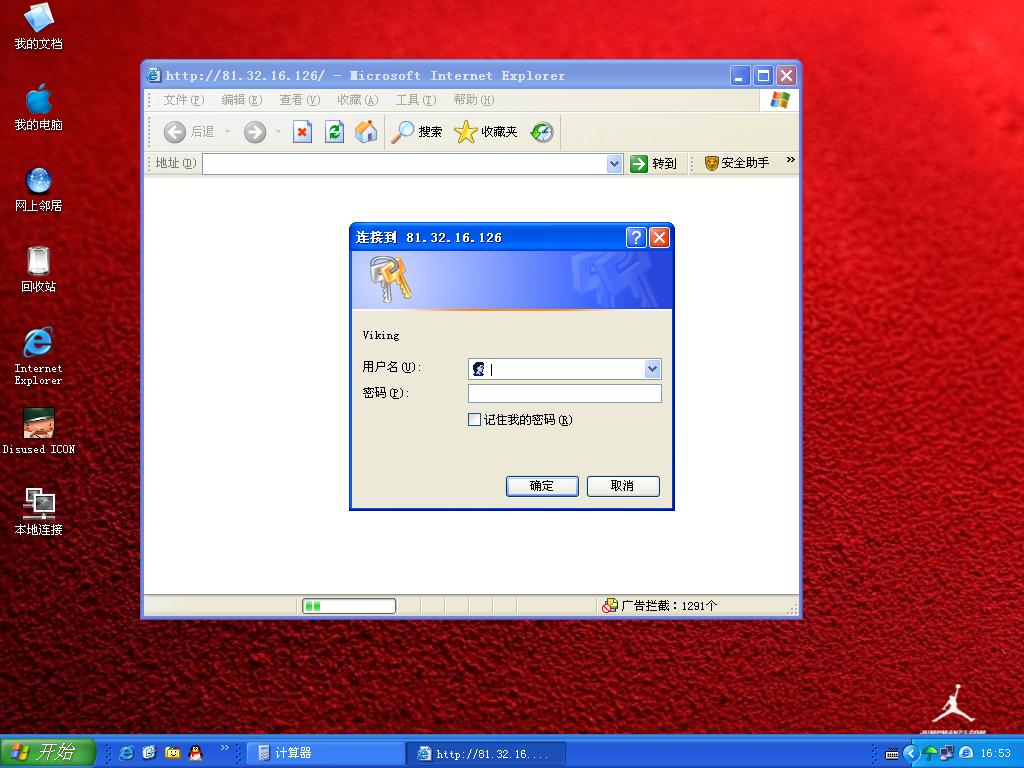This screenshot has height=768, width=1024.
Task: Open the Recycle Bin icon
Action: [38, 269]
